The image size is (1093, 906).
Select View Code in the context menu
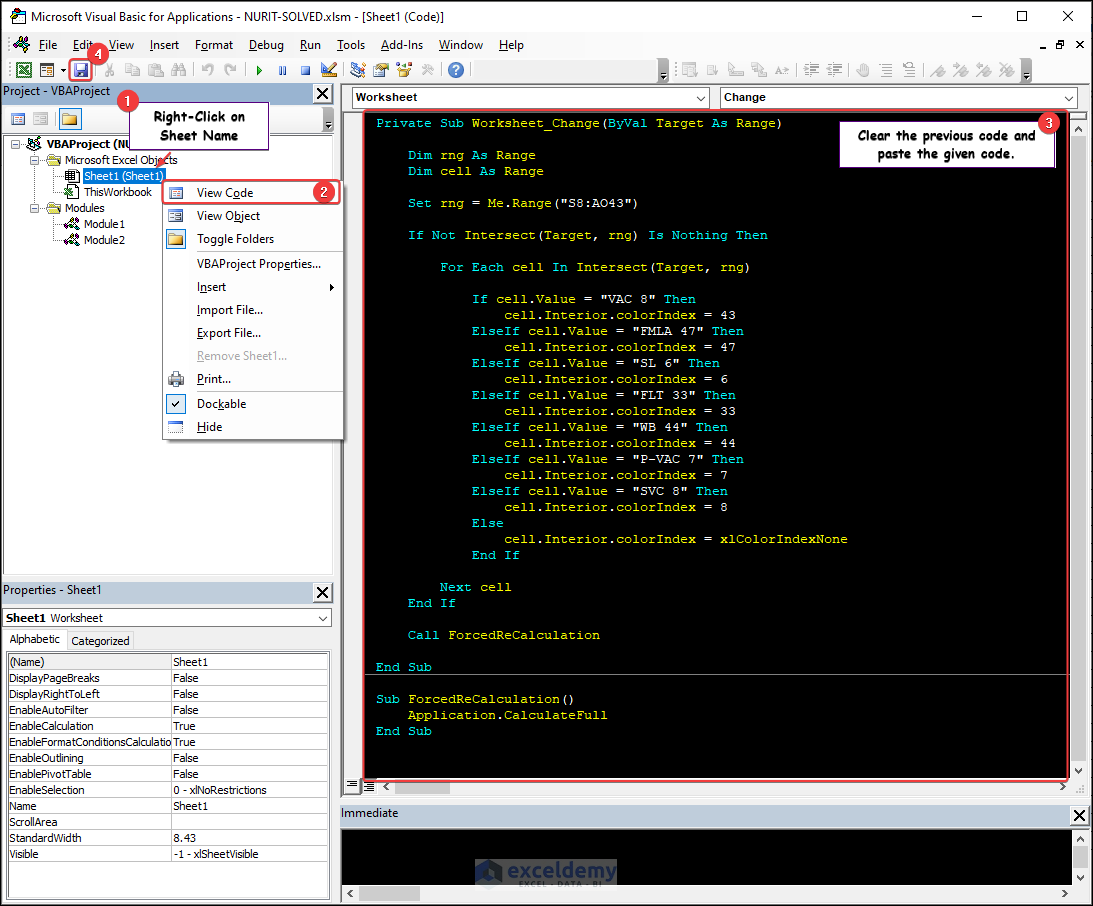225,193
